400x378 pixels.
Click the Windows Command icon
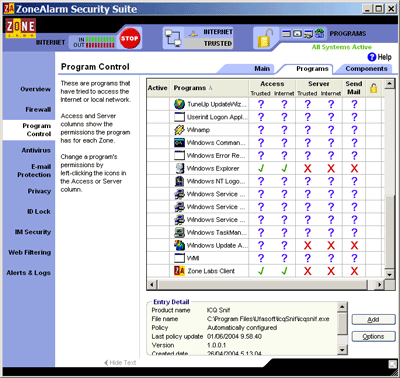pyautogui.click(x=179, y=143)
